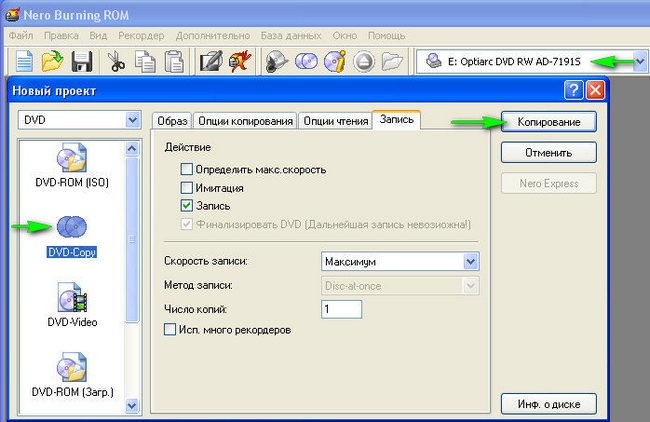Select the Запись tab
Image resolution: width=650 pixels, height=422 pixels.
pyautogui.click(x=397, y=120)
